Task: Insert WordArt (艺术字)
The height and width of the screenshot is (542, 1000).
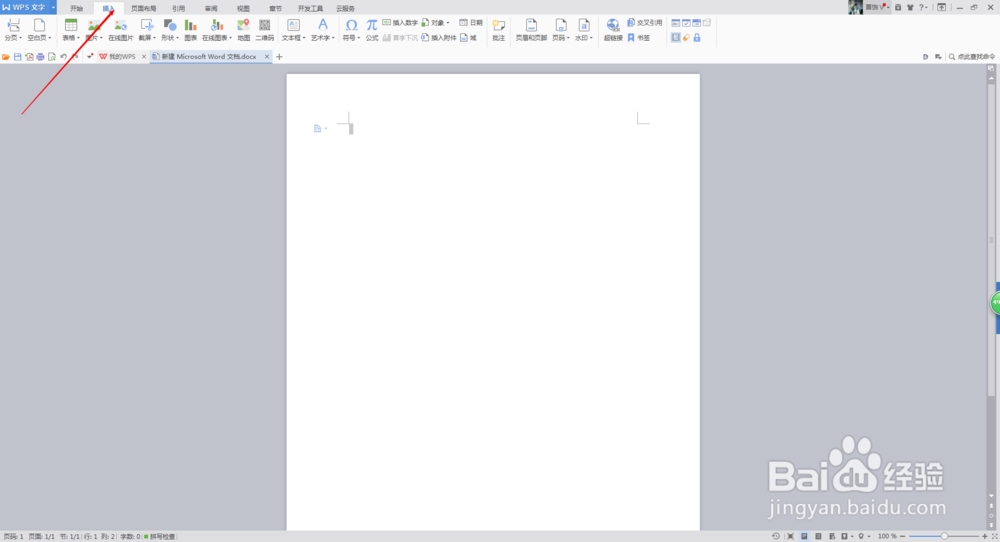Action: (x=323, y=30)
